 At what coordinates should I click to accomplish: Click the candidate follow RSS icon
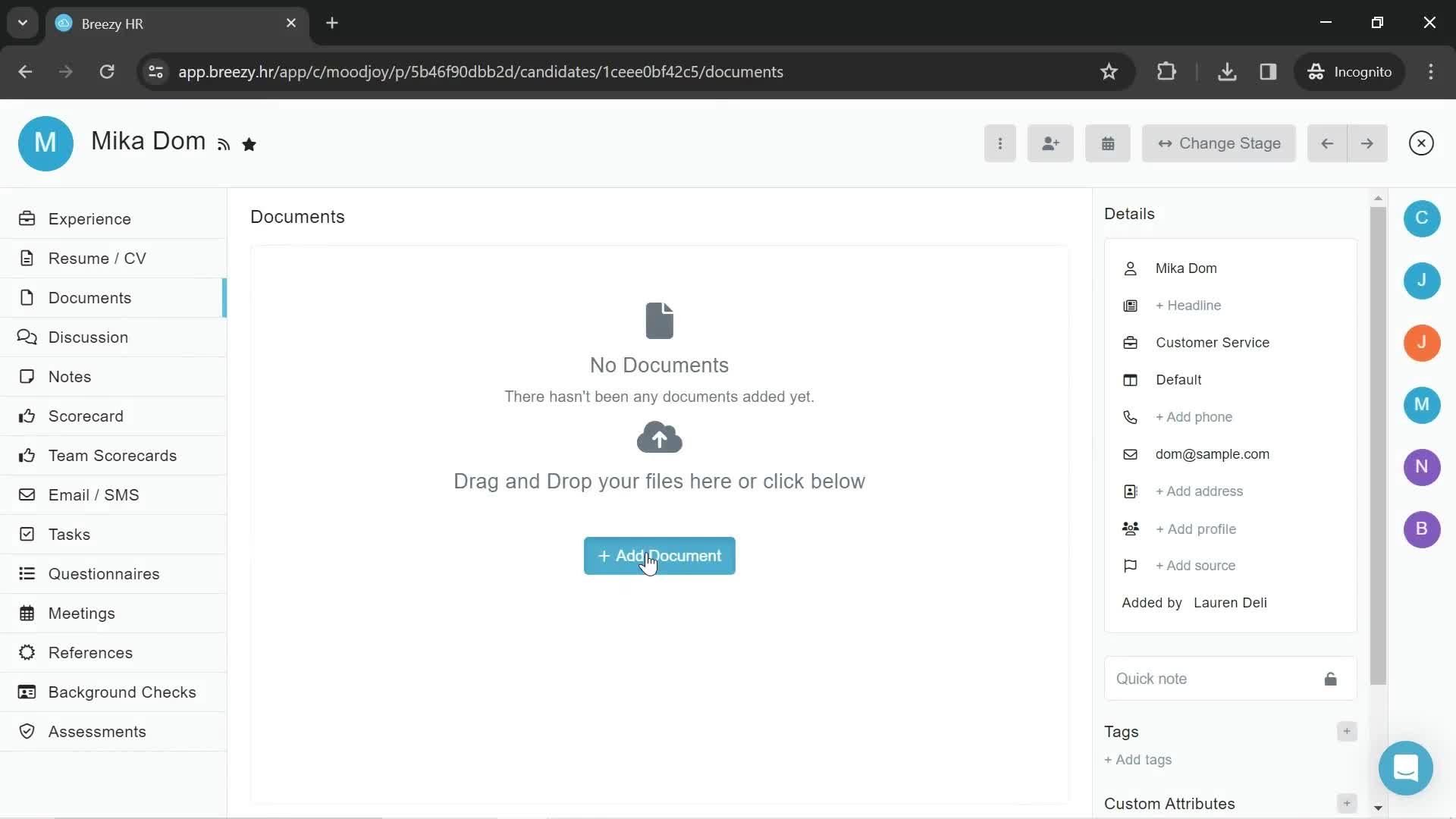(223, 144)
